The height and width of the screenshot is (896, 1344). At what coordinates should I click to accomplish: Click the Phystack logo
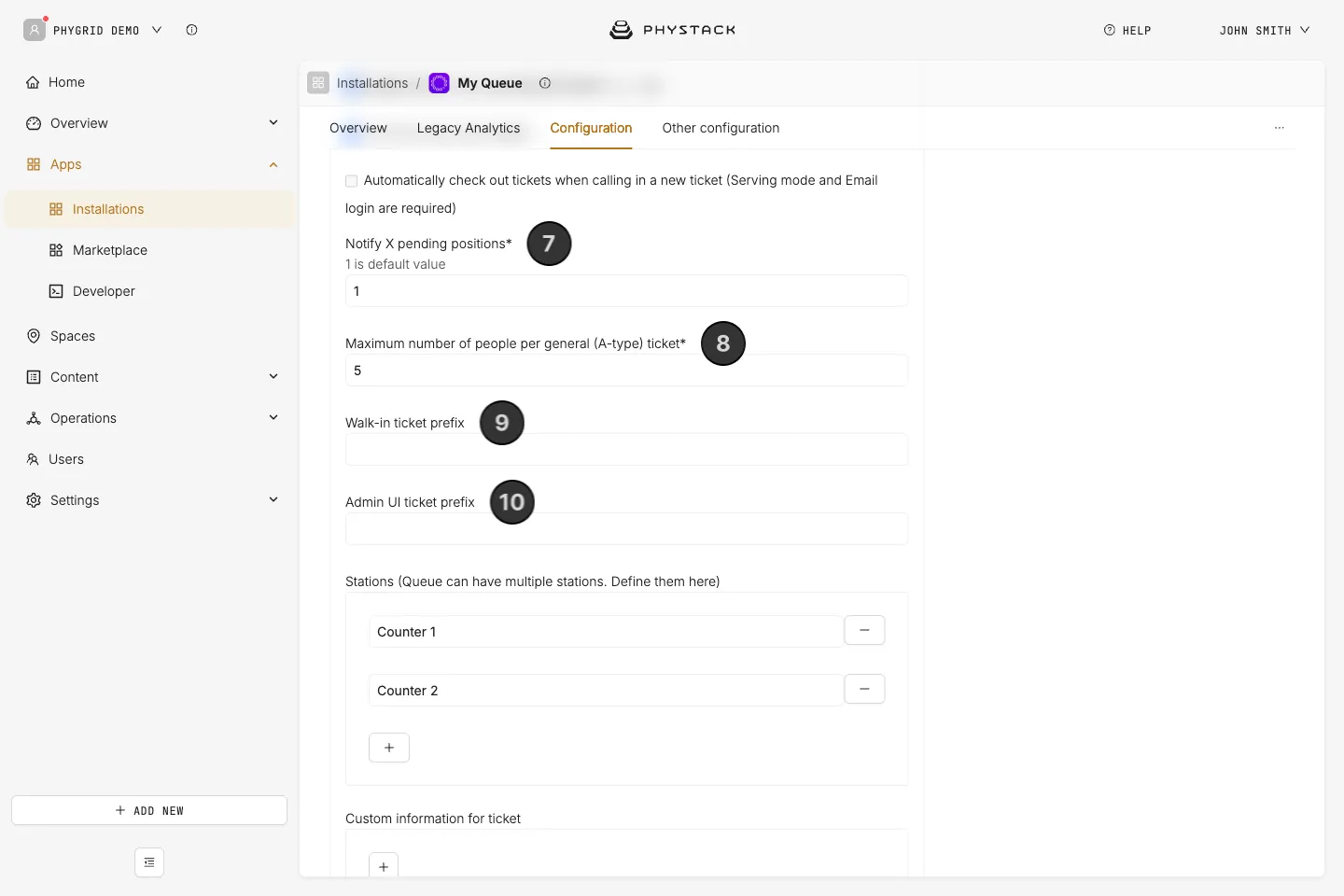(673, 30)
